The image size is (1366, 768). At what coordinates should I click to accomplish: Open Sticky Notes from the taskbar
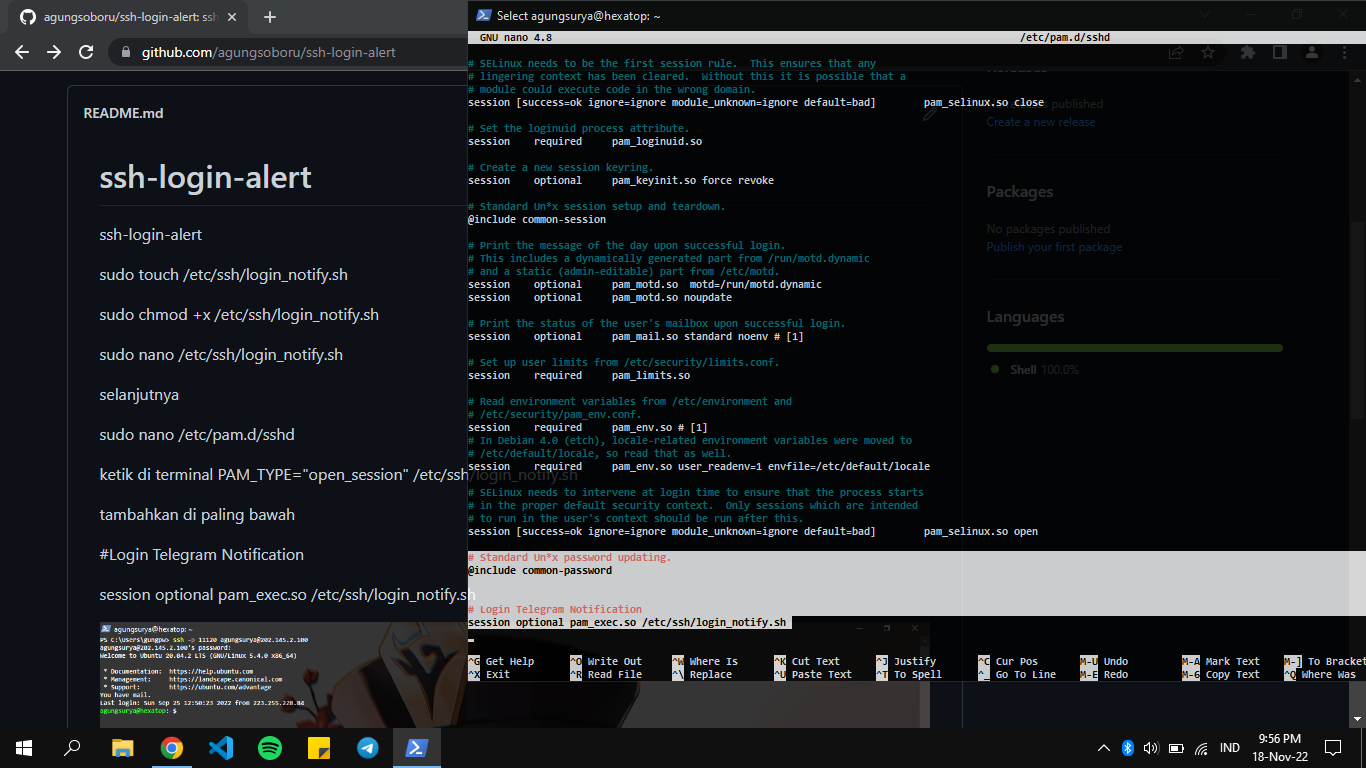click(x=318, y=747)
